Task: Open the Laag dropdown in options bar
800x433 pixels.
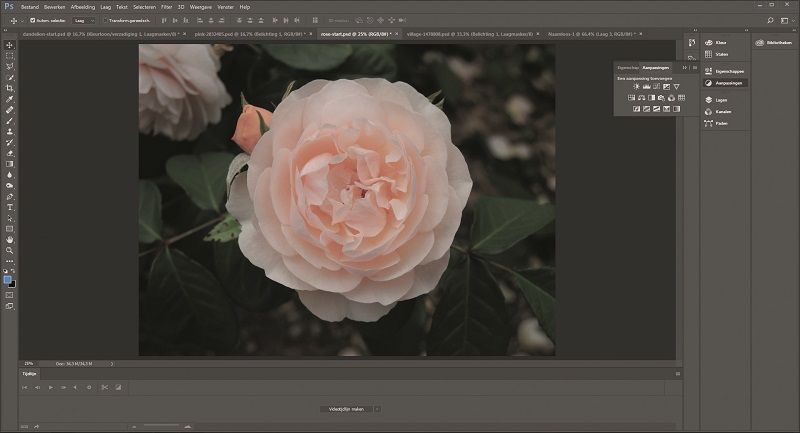Action: (84, 19)
